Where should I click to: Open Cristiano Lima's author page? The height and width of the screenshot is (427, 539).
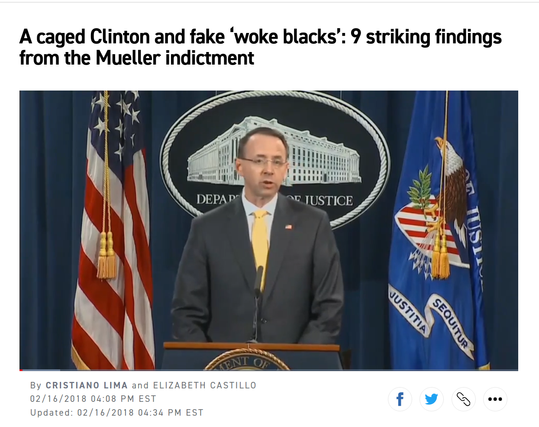[x=87, y=385]
